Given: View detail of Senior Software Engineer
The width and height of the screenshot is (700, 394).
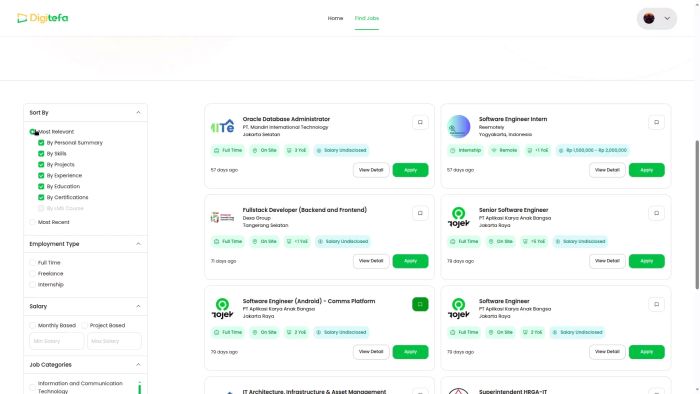Looking at the screenshot, I should [x=607, y=261].
